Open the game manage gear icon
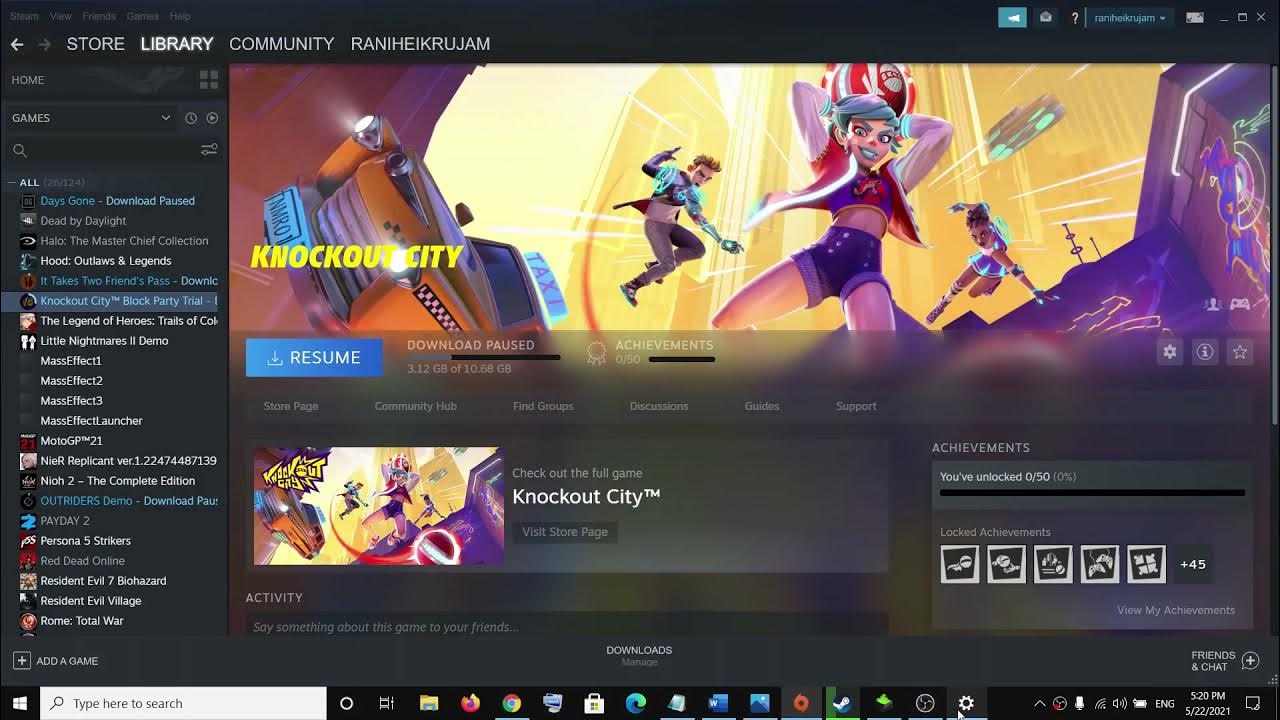 1169,352
